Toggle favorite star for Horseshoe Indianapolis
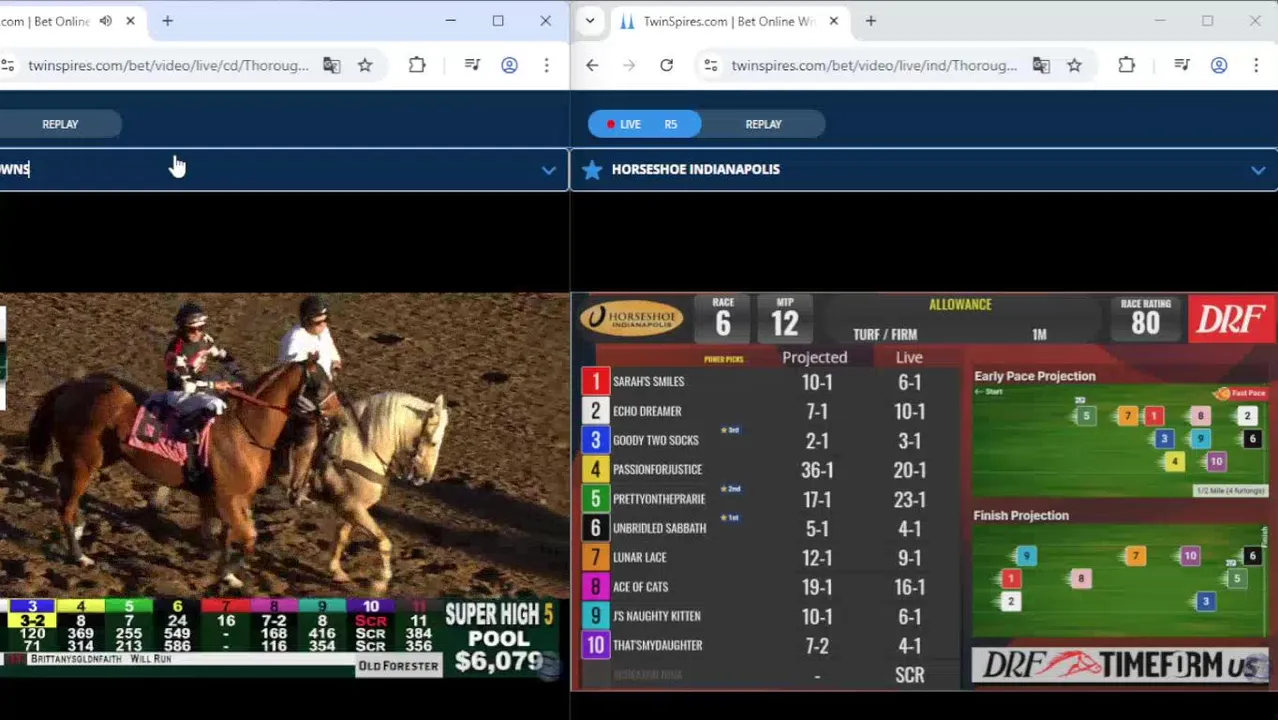Image resolution: width=1278 pixels, height=720 pixels. click(592, 169)
